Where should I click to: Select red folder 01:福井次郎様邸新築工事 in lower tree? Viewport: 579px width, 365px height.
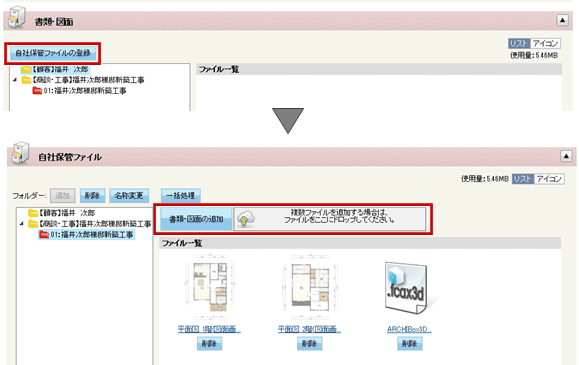87,235
